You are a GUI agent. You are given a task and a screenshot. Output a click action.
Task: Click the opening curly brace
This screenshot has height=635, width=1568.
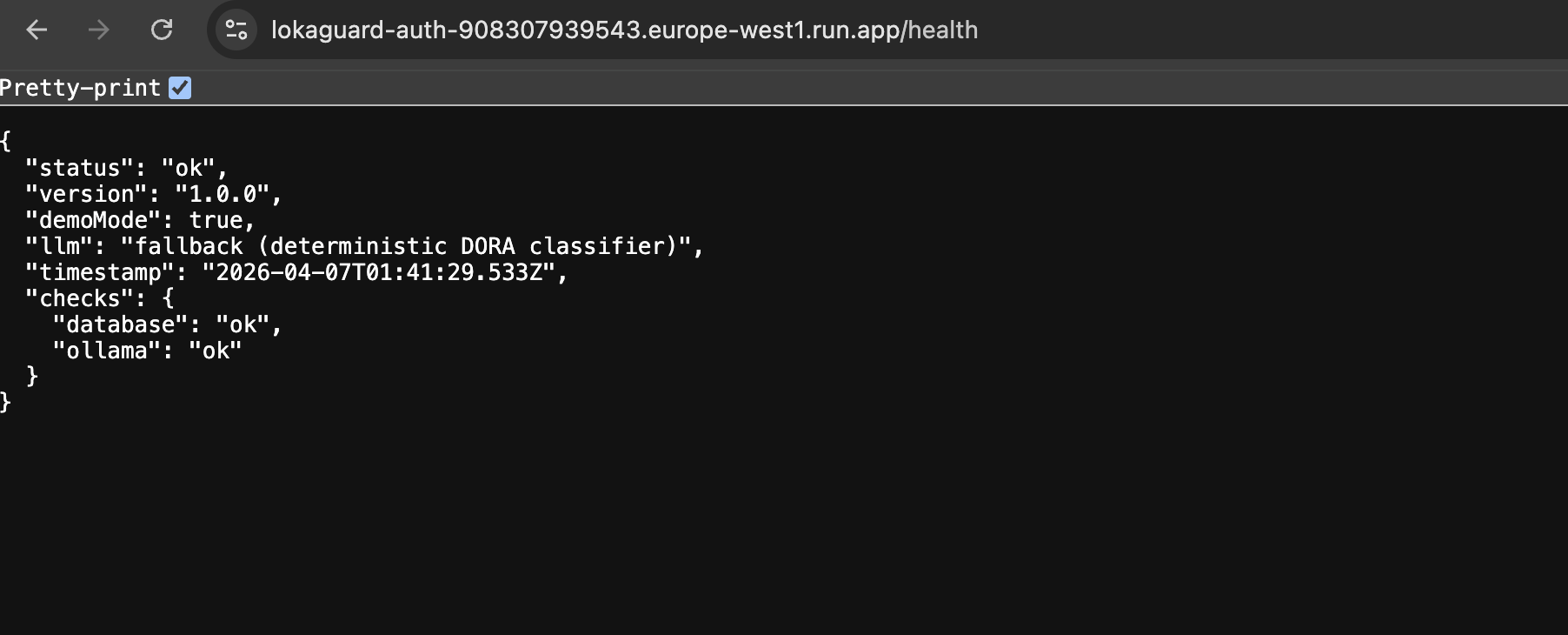pos(6,141)
